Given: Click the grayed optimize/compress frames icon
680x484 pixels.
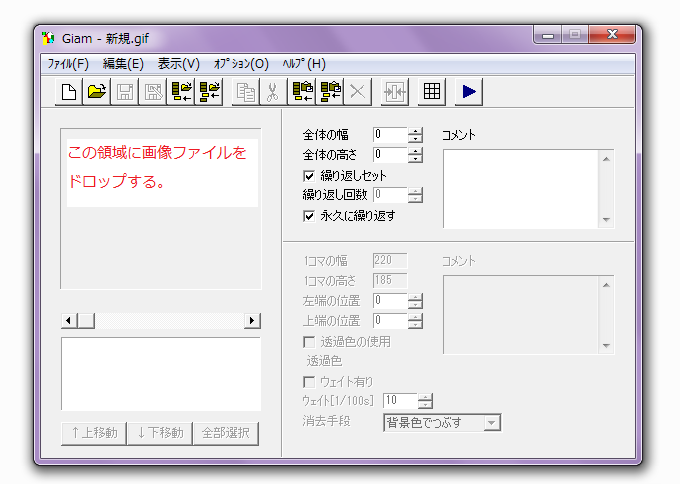Looking at the screenshot, I should [x=395, y=92].
